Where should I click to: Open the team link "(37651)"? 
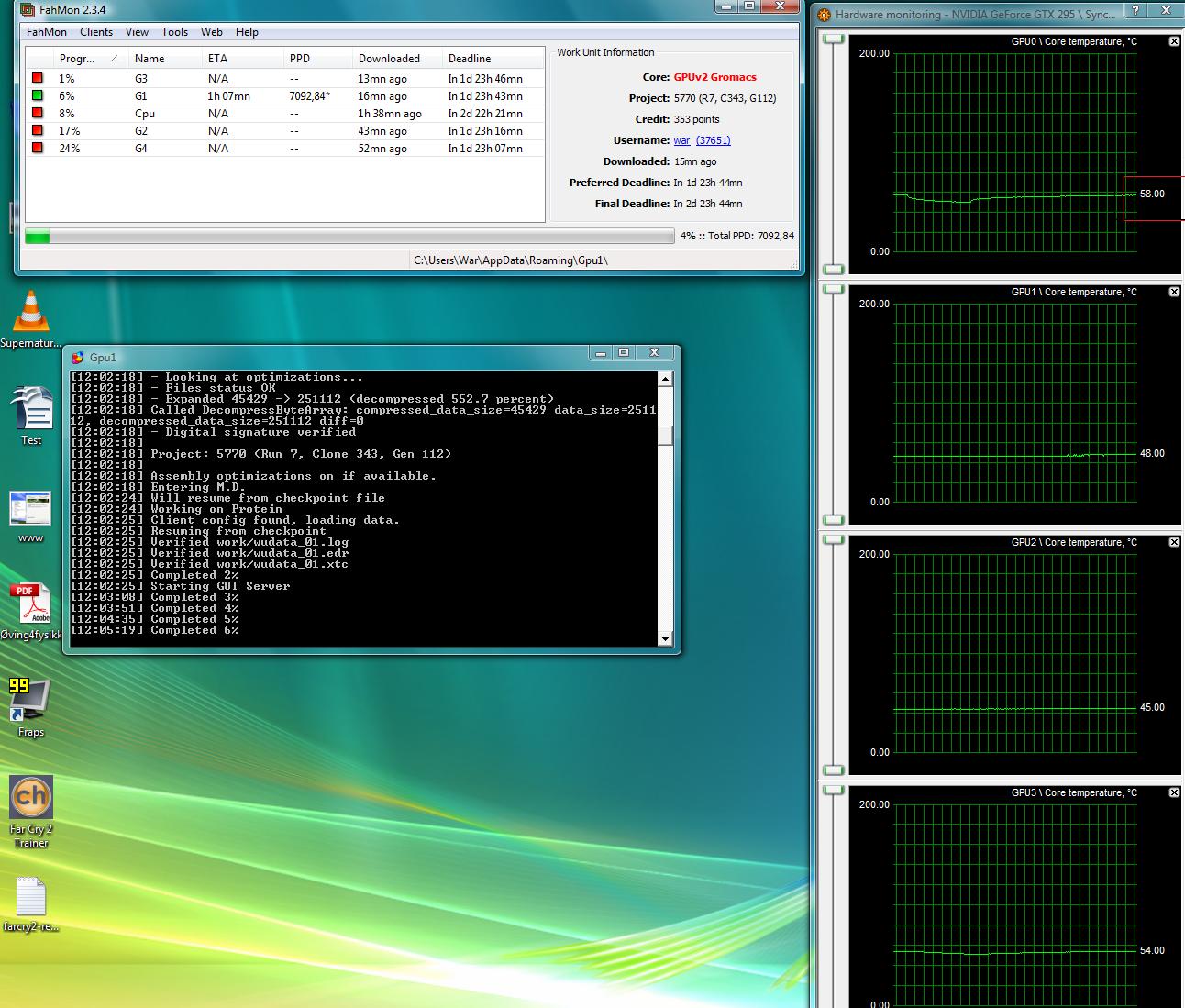714,140
